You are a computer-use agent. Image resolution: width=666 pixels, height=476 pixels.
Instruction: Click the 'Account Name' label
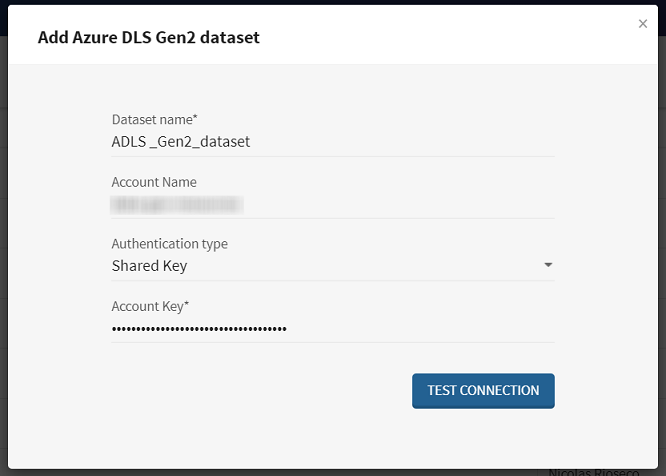pos(154,182)
